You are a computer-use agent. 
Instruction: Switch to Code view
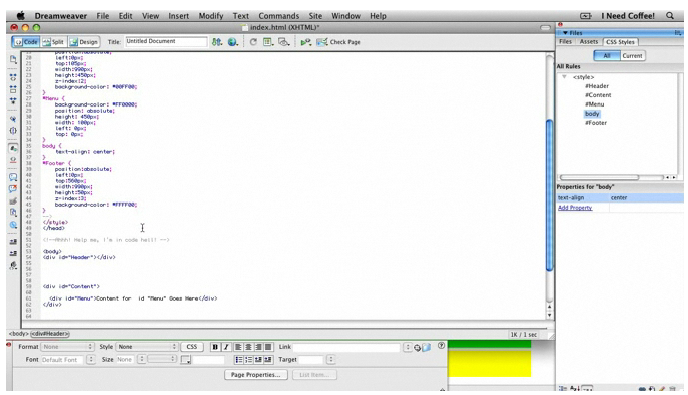click(26, 42)
